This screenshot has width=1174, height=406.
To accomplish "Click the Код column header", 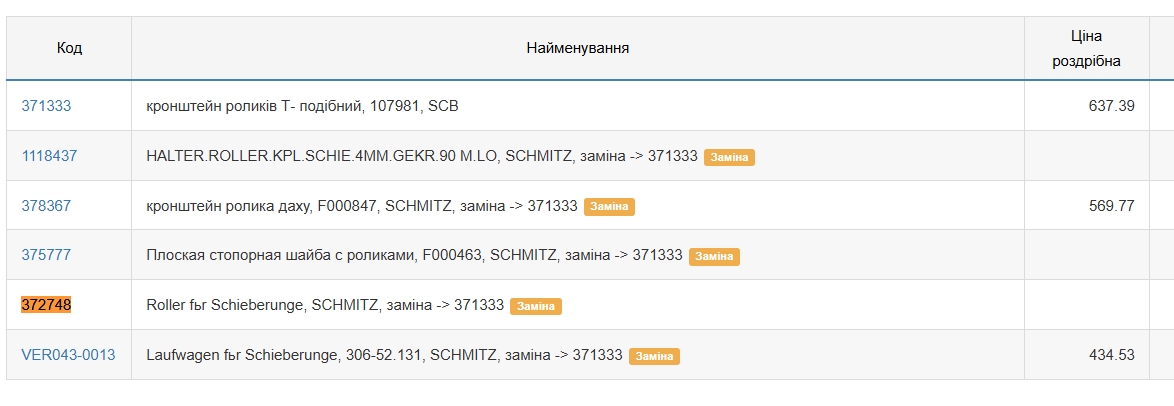I will pos(69,48).
